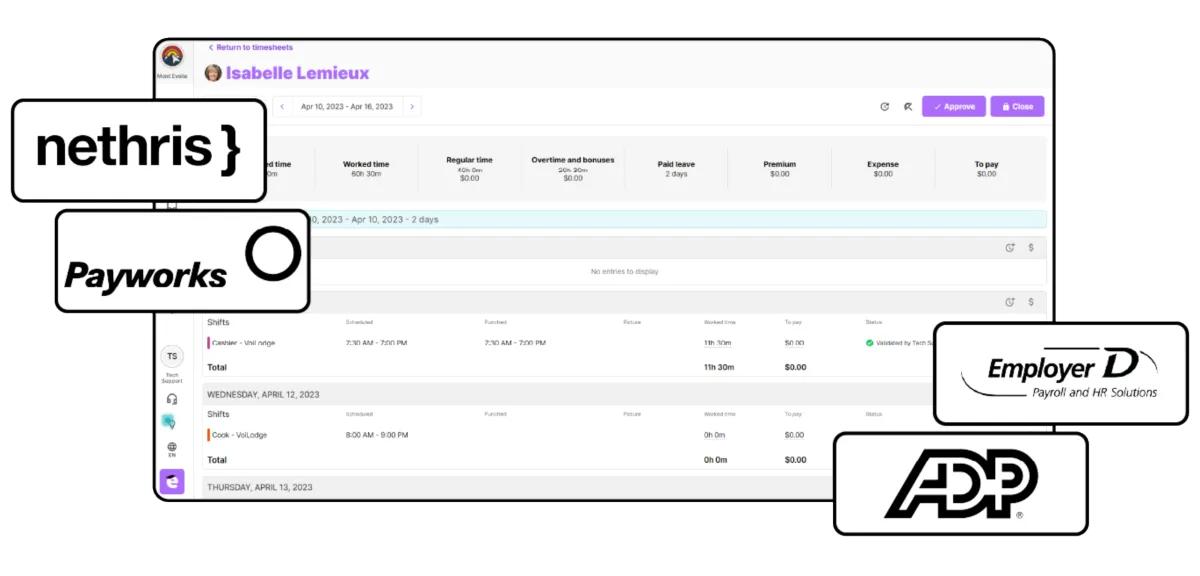Go to the previous pay period arrow
1200x576 pixels.
click(x=282, y=106)
